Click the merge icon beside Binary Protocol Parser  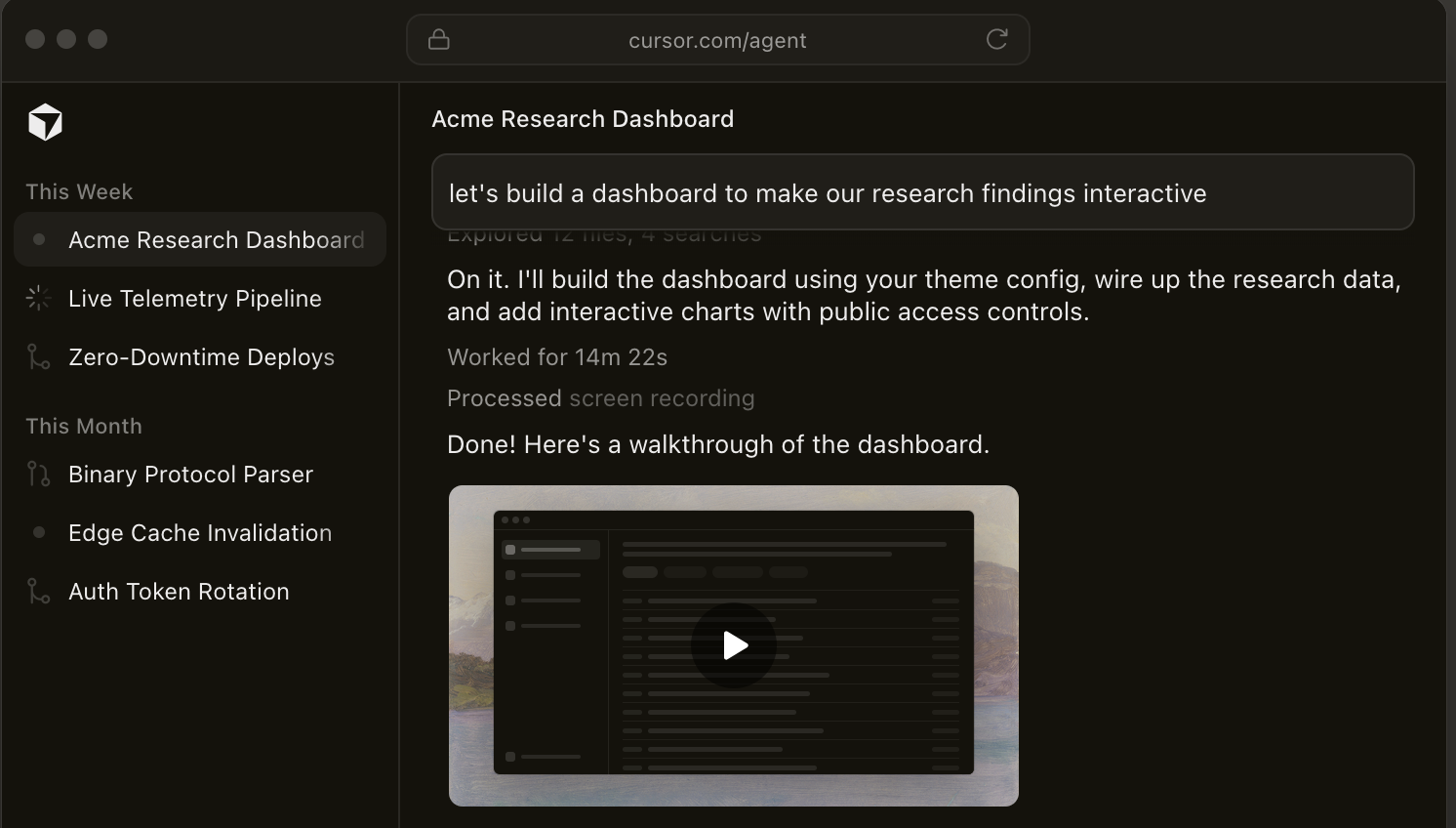click(37, 474)
